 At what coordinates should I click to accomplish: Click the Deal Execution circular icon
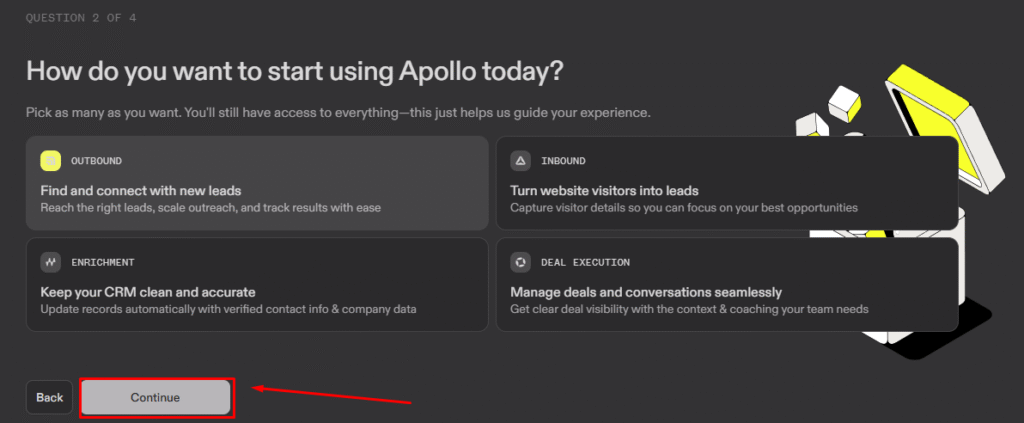pos(520,262)
